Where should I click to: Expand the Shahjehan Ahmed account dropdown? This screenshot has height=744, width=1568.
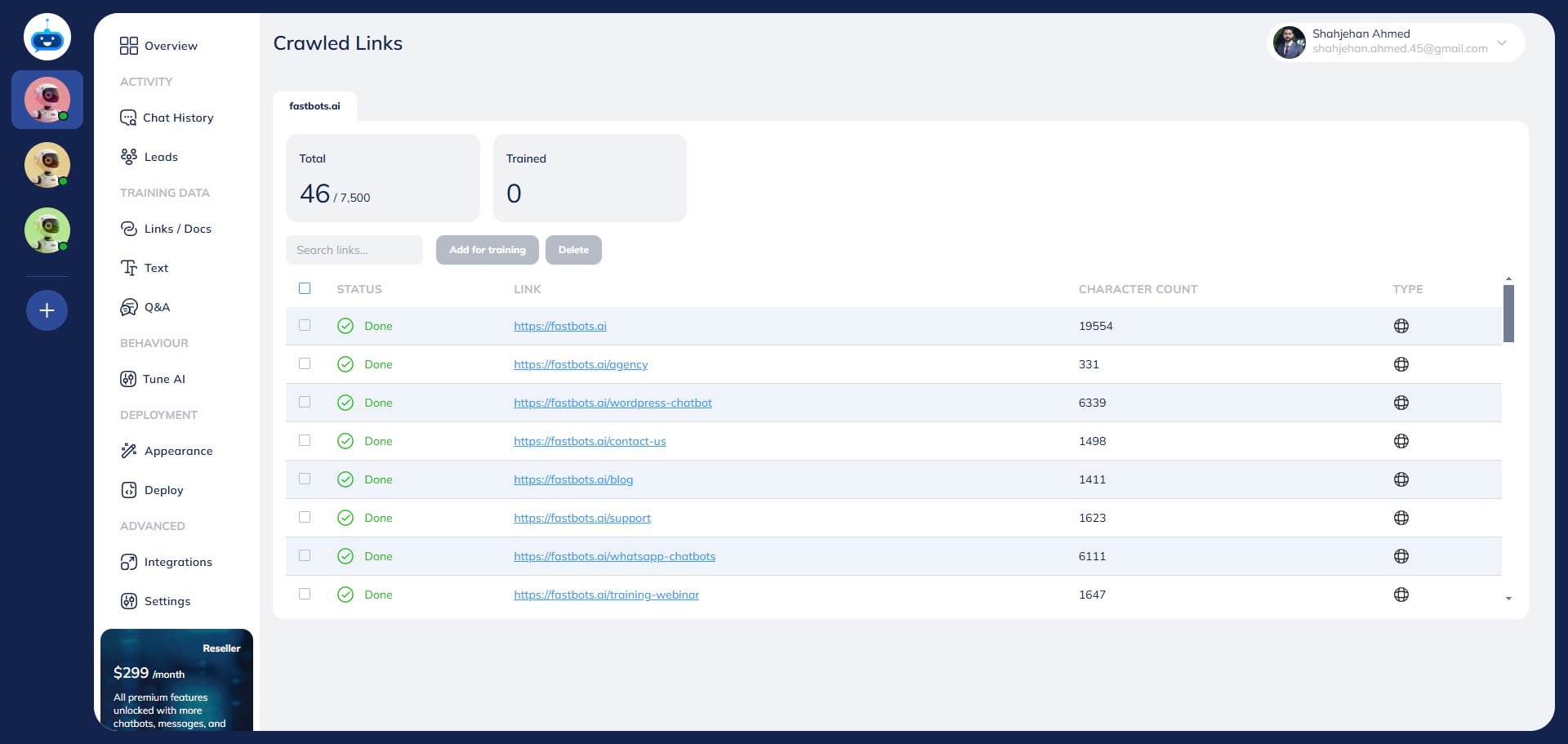pos(1501,42)
